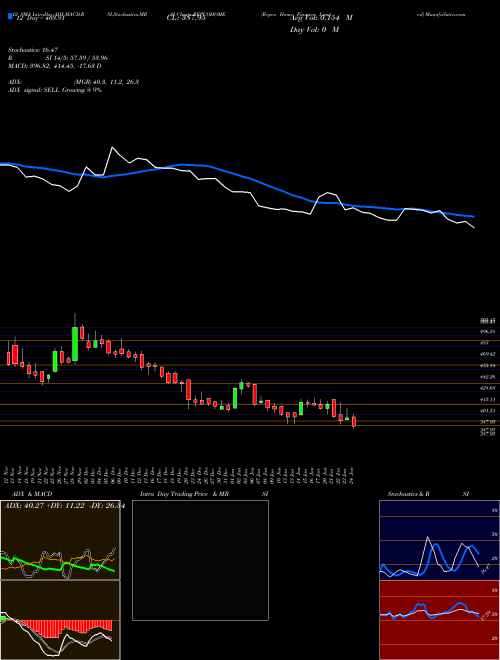Click the 'Stochastics & RSI' panel title

tap(428, 494)
